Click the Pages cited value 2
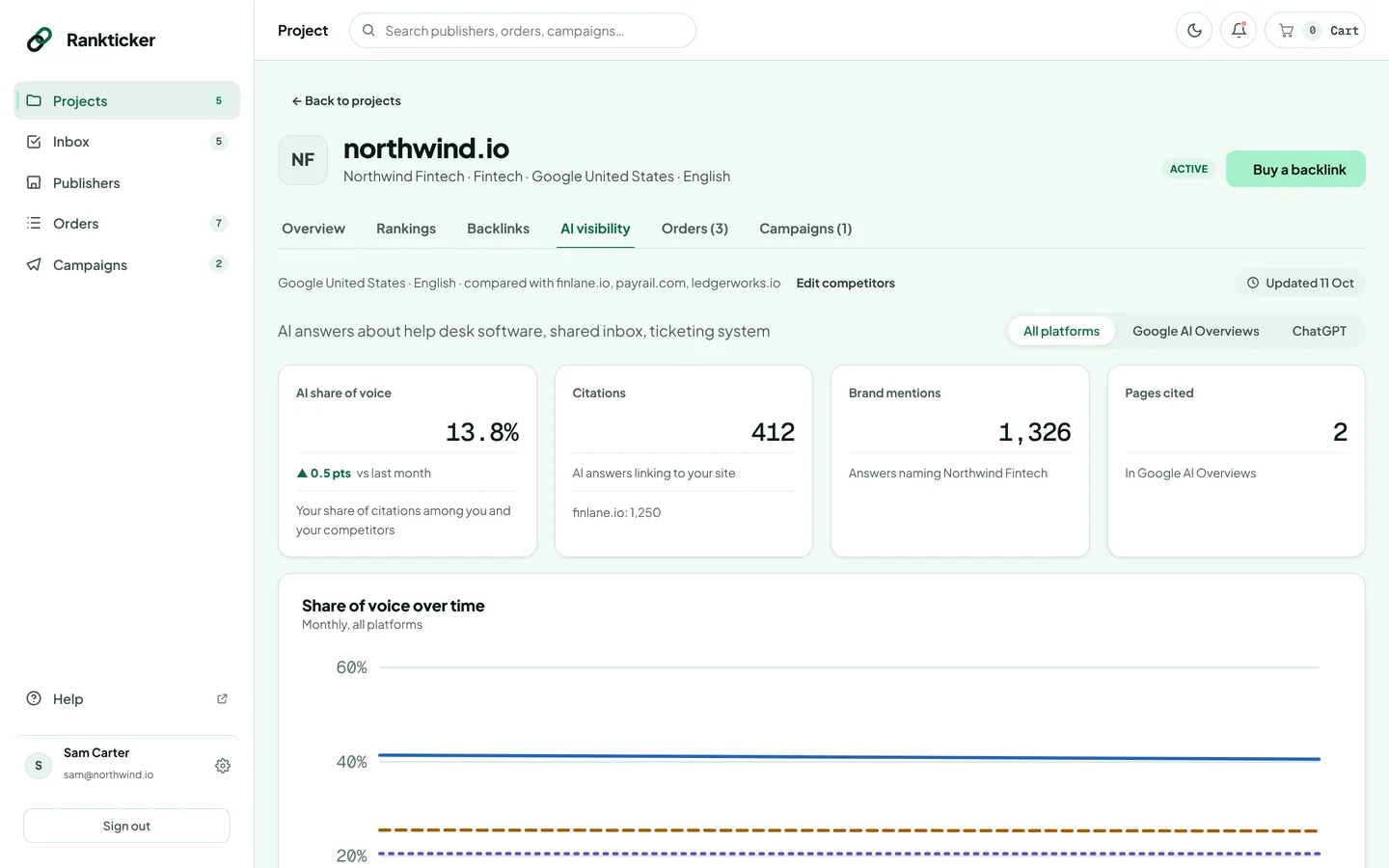This screenshot has height=868, width=1389. 1340,432
